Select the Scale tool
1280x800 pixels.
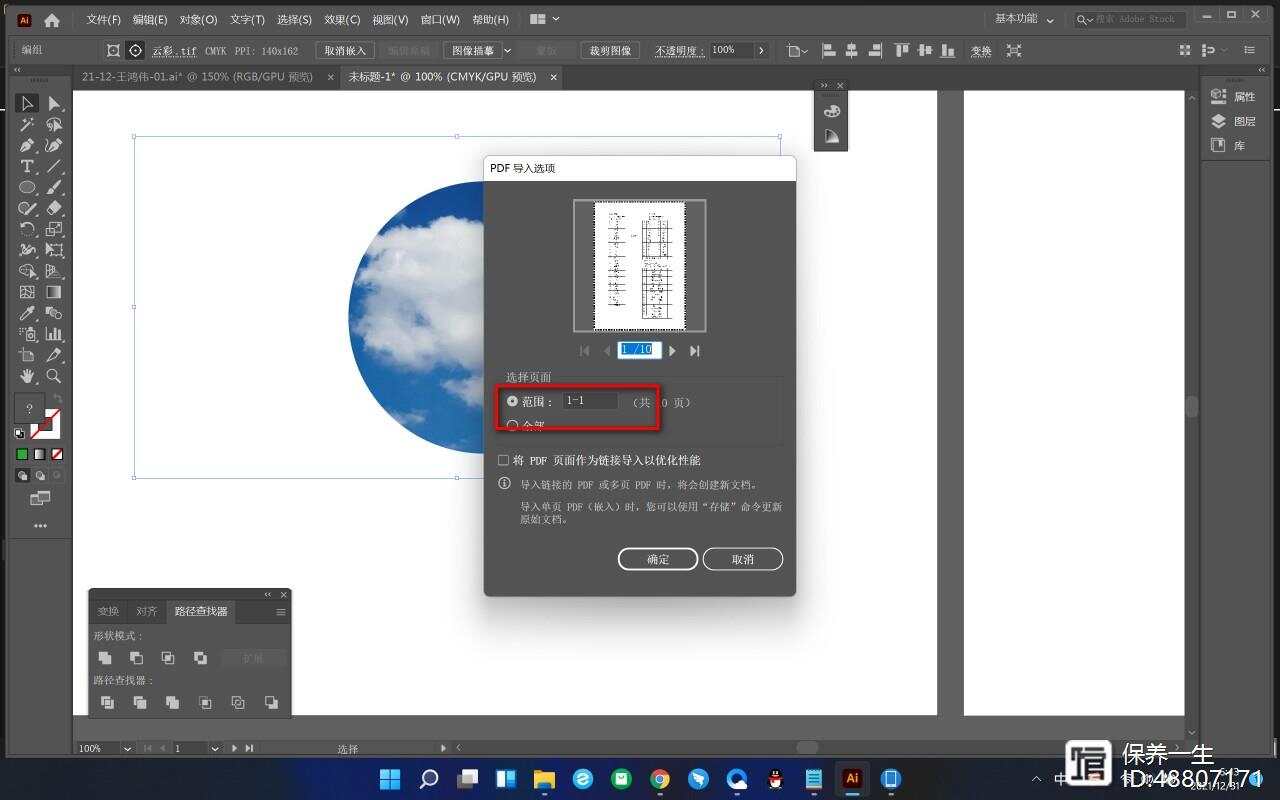54,229
